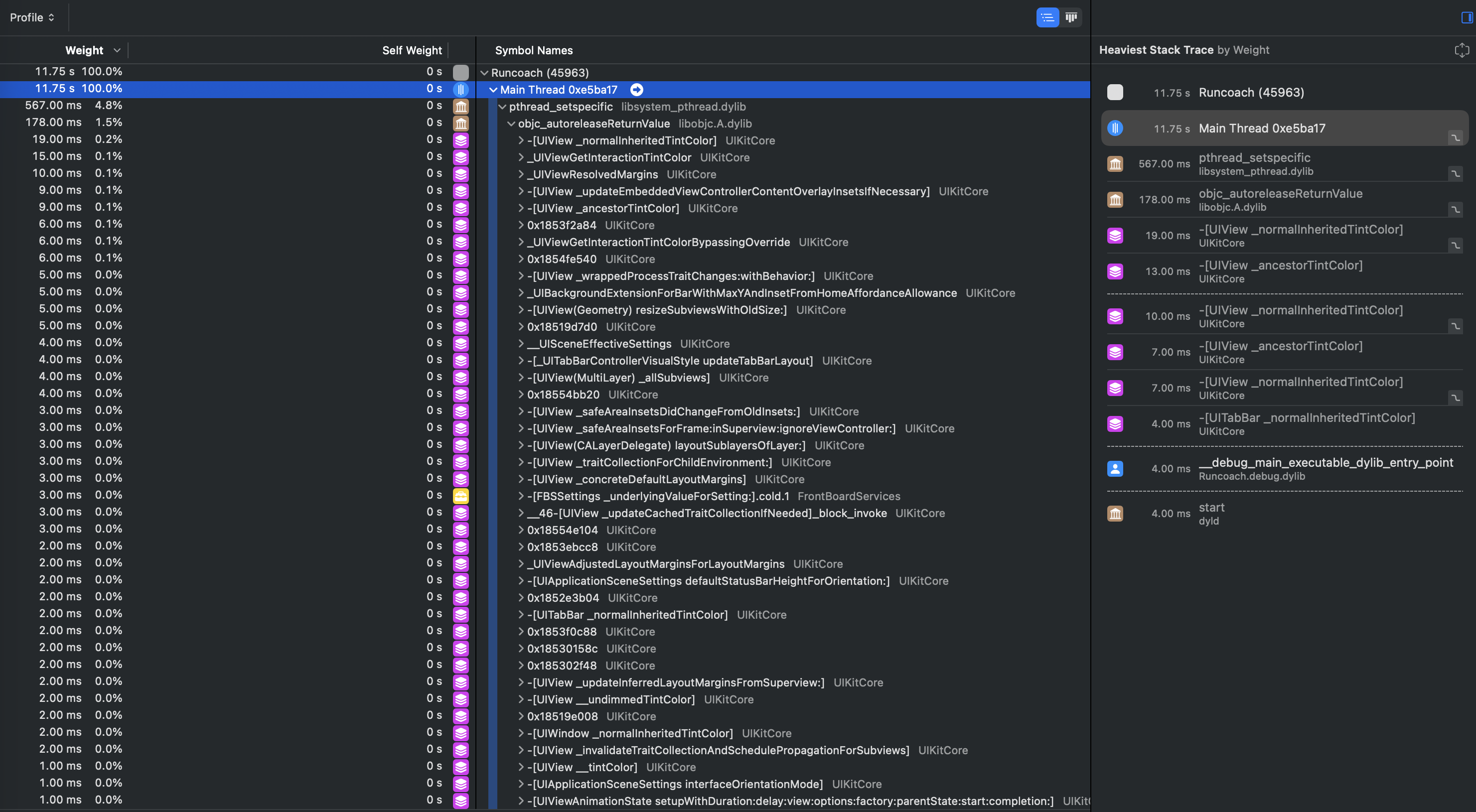The width and height of the screenshot is (1476, 812).
Task: Toggle the right inspector sidebar
Action: pyautogui.click(x=1466, y=17)
